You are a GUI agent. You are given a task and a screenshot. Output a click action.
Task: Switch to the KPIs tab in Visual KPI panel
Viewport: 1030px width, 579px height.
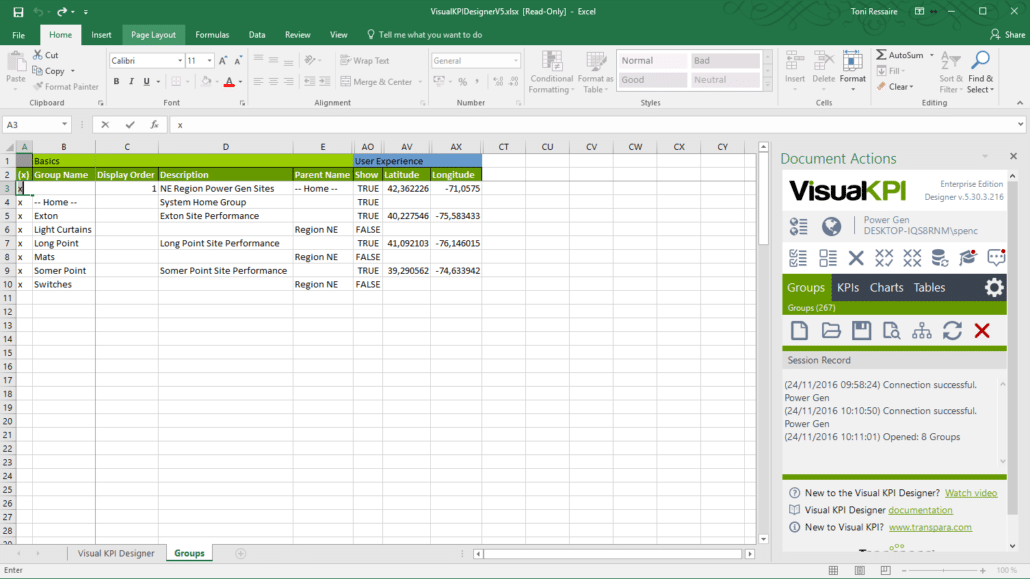coord(847,288)
